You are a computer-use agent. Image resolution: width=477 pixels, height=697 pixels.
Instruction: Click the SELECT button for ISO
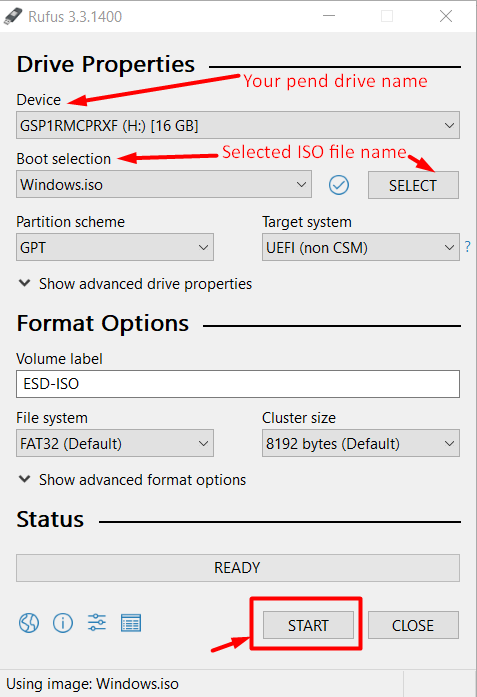pyautogui.click(x=413, y=185)
